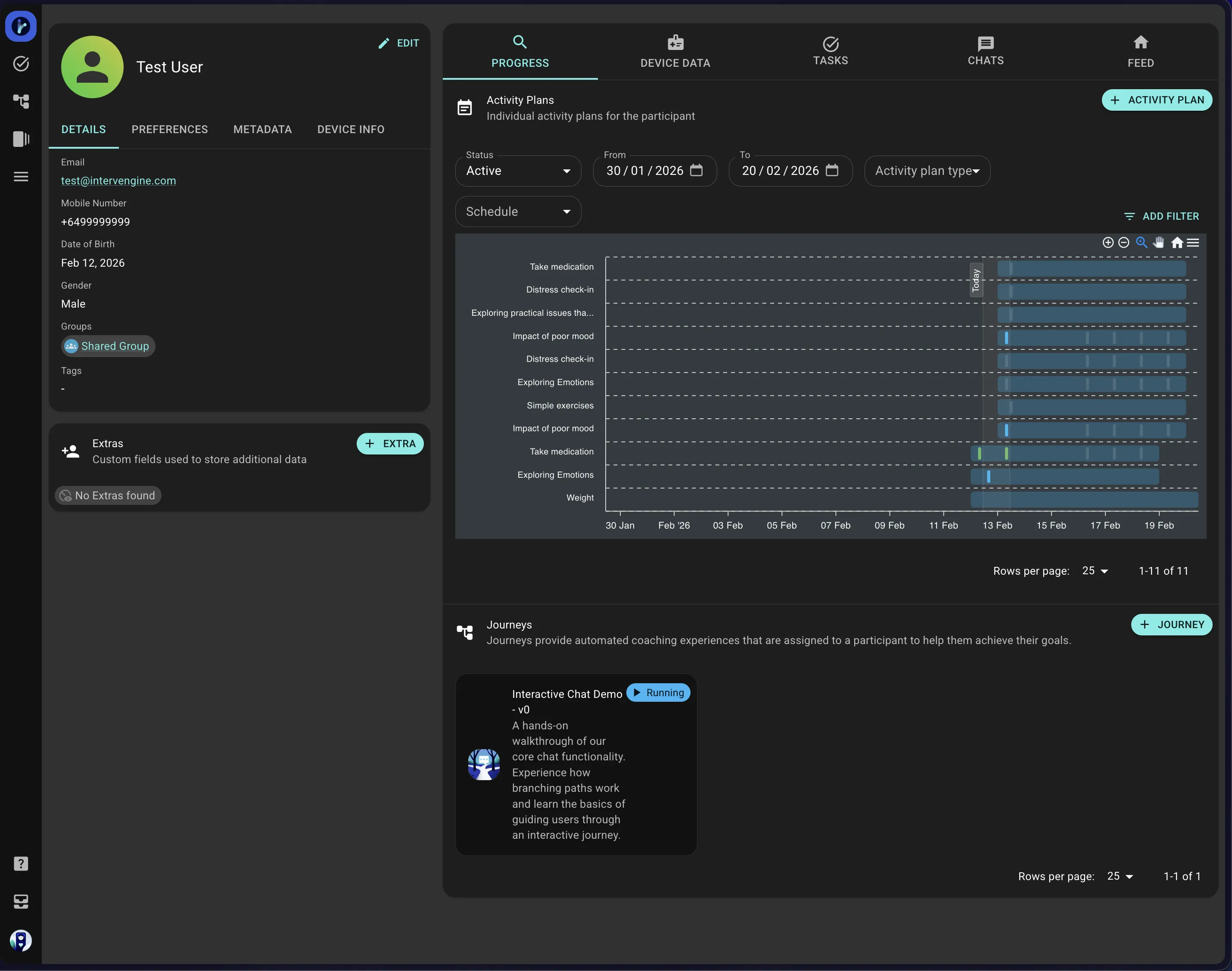The image size is (1232, 971).
Task: Click the tasks checkmark icon in the left sidebar
Action: 21,63
